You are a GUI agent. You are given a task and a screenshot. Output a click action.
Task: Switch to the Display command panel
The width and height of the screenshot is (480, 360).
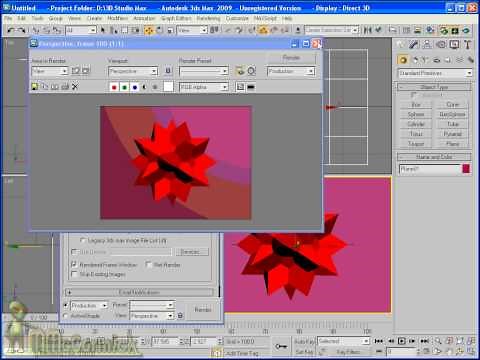pos(454,44)
